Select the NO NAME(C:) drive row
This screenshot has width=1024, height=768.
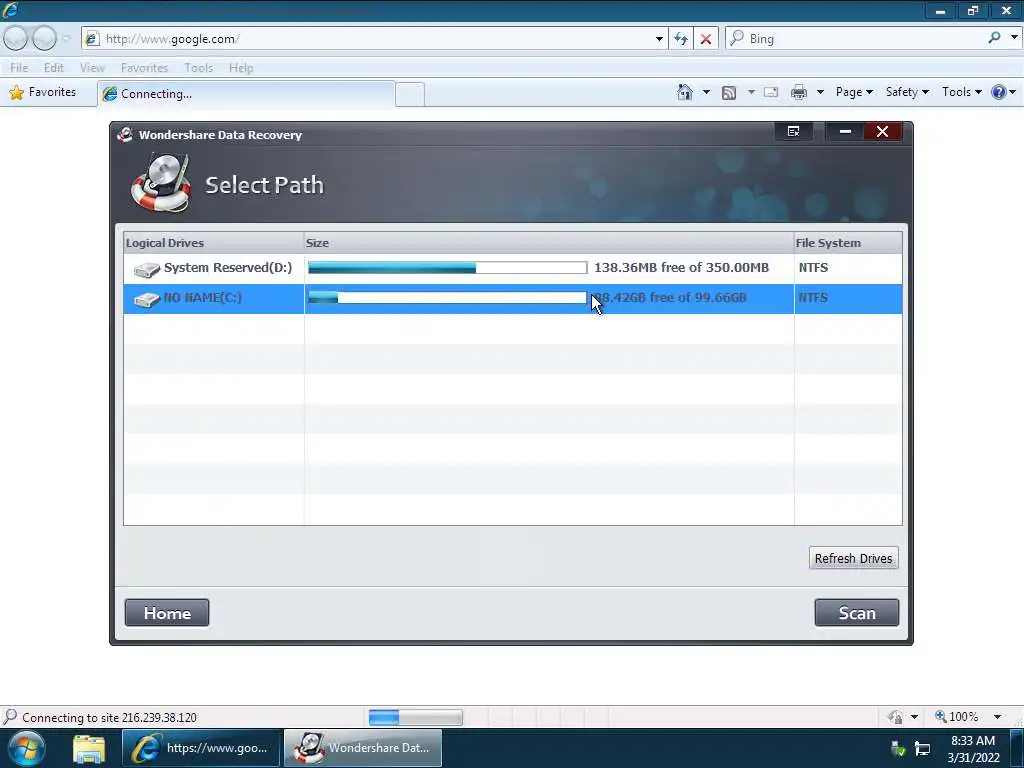513,298
